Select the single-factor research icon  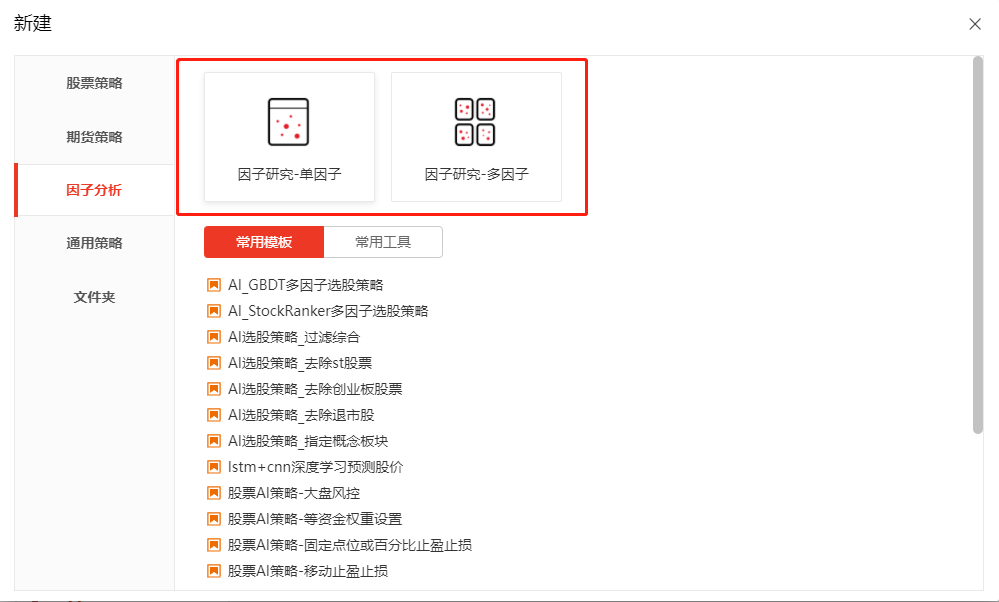(288, 122)
